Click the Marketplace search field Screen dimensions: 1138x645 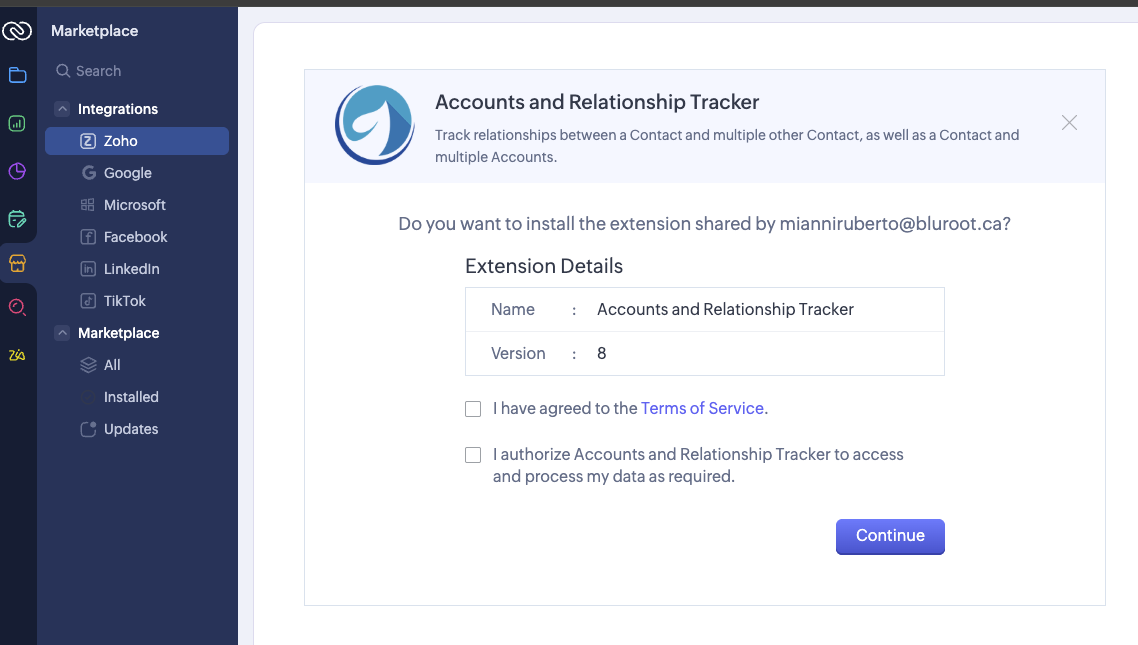[x=140, y=71]
